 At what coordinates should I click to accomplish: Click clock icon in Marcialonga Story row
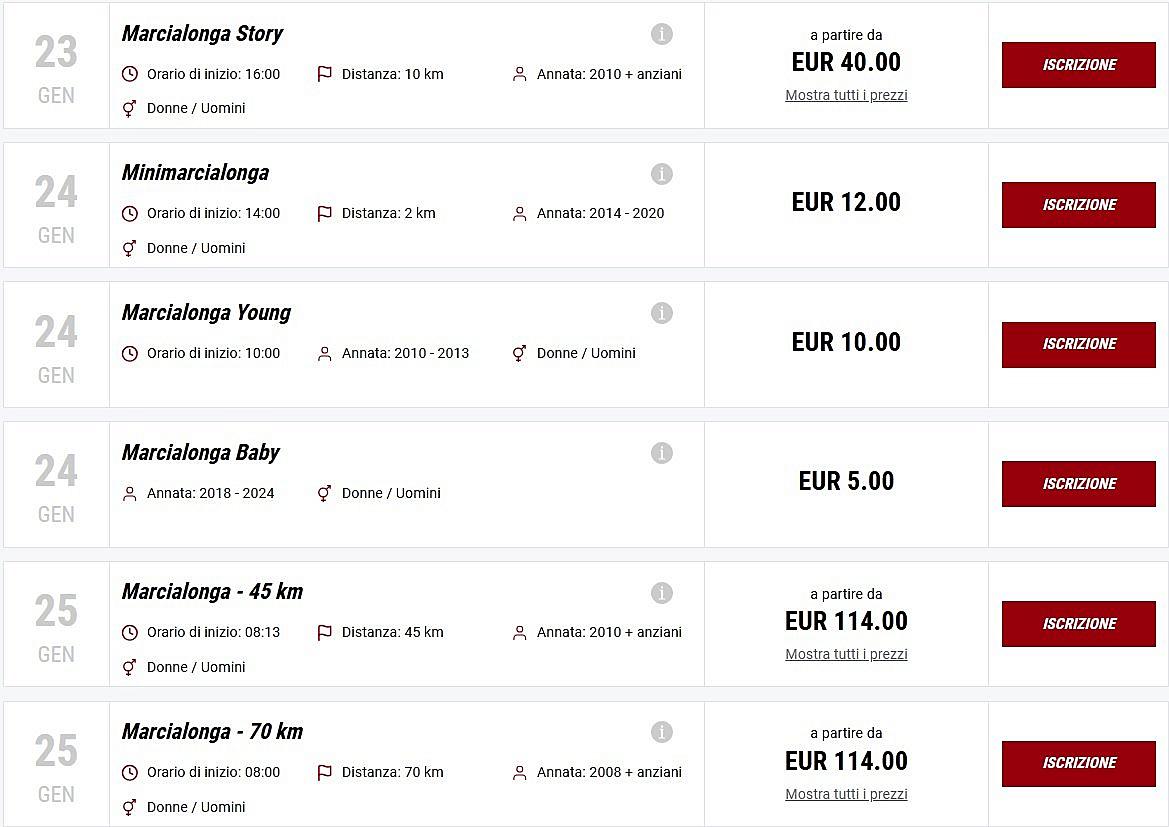coord(129,74)
